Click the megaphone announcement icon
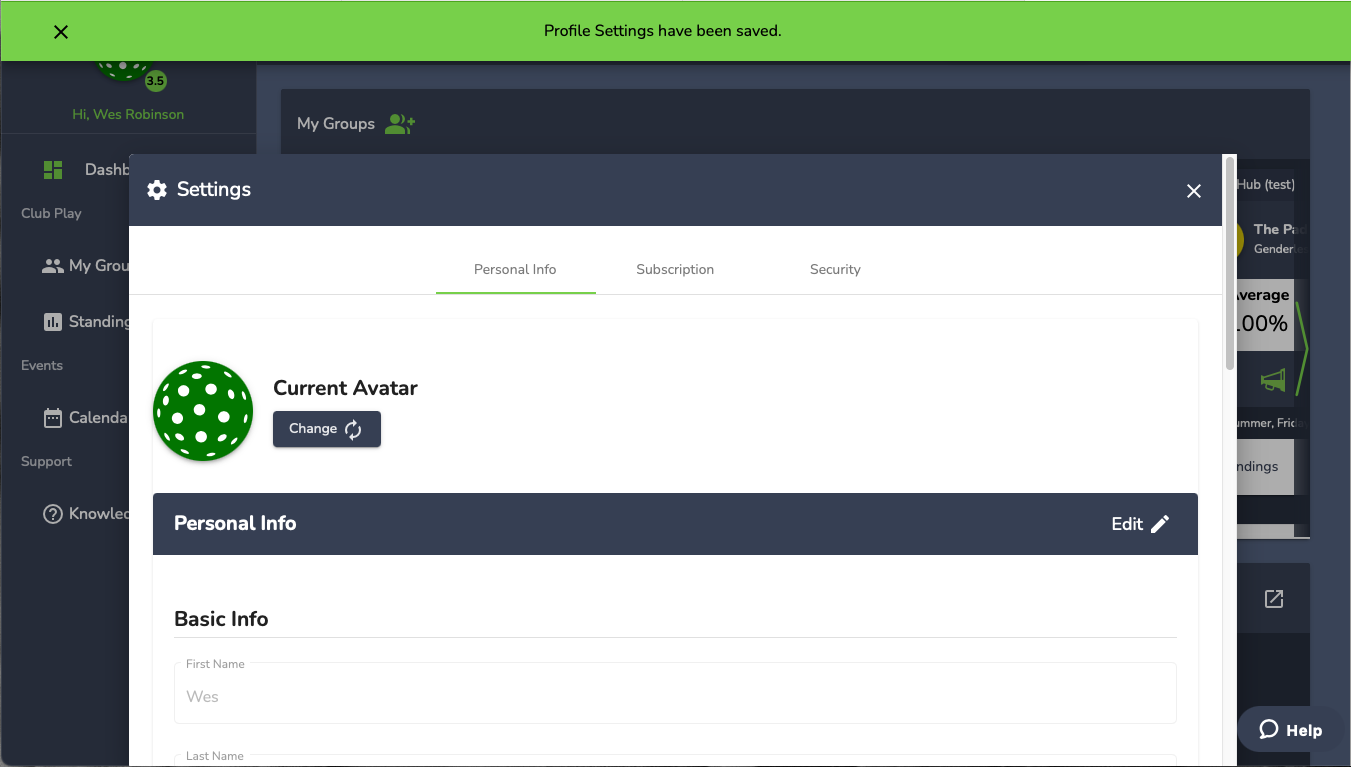 pyautogui.click(x=1273, y=380)
